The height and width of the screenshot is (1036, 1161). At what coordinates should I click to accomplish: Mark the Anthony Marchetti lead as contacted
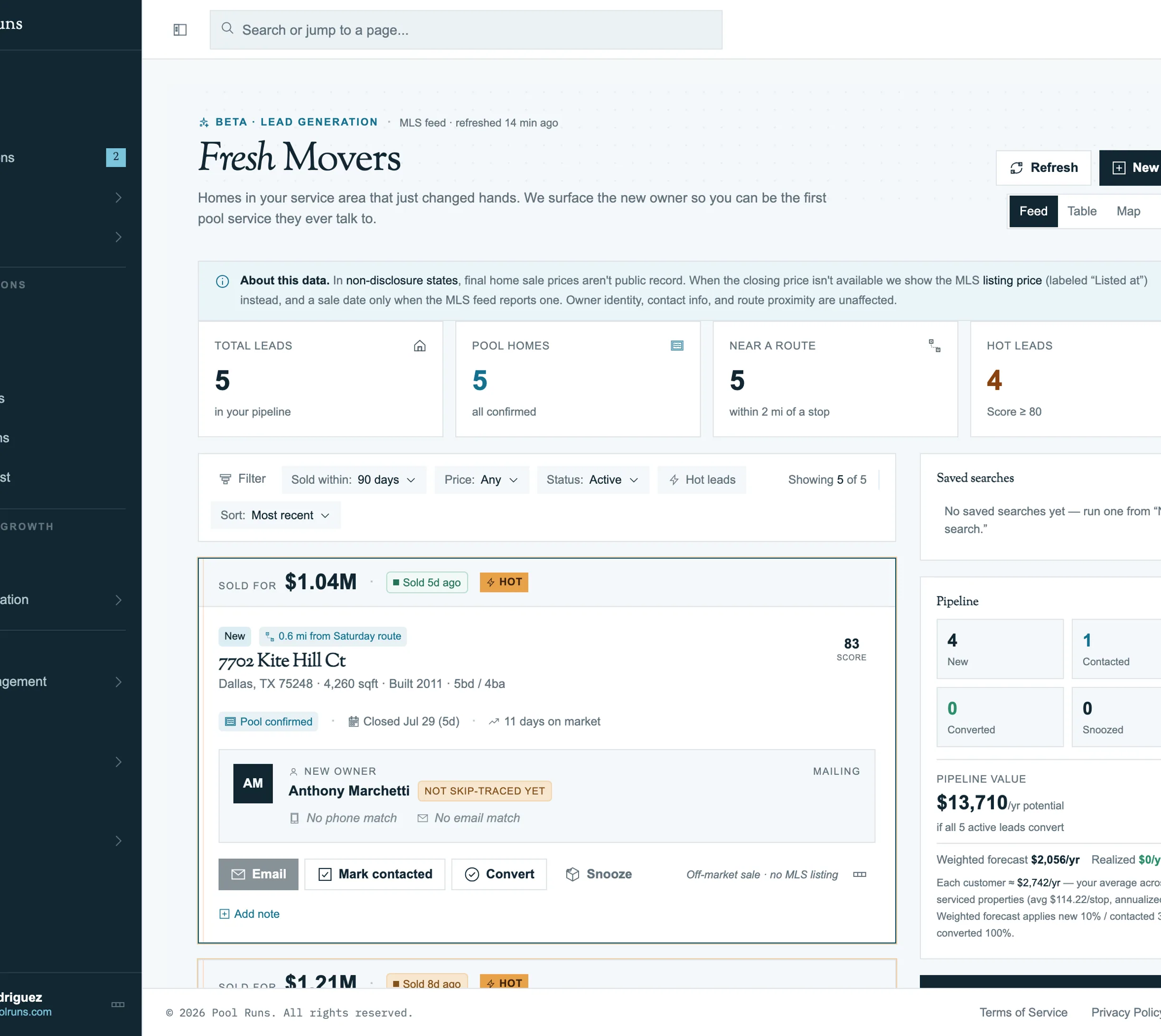click(x=375, y=874)
